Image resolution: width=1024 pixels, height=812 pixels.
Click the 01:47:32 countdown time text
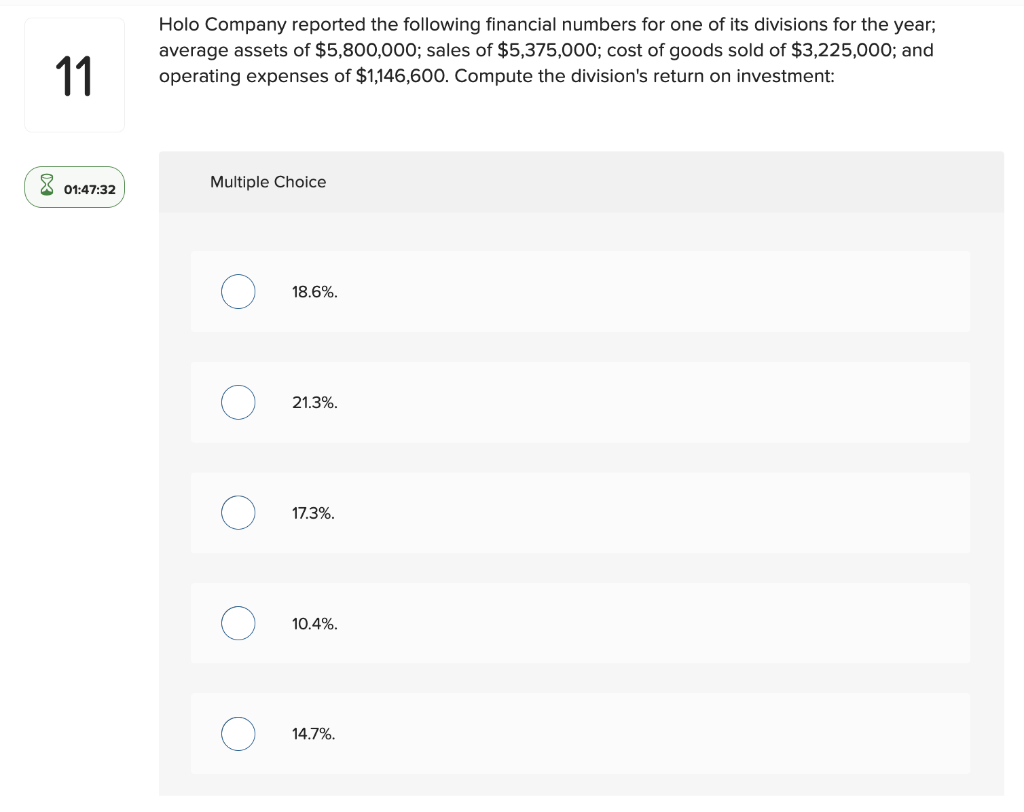pos(89,189)
